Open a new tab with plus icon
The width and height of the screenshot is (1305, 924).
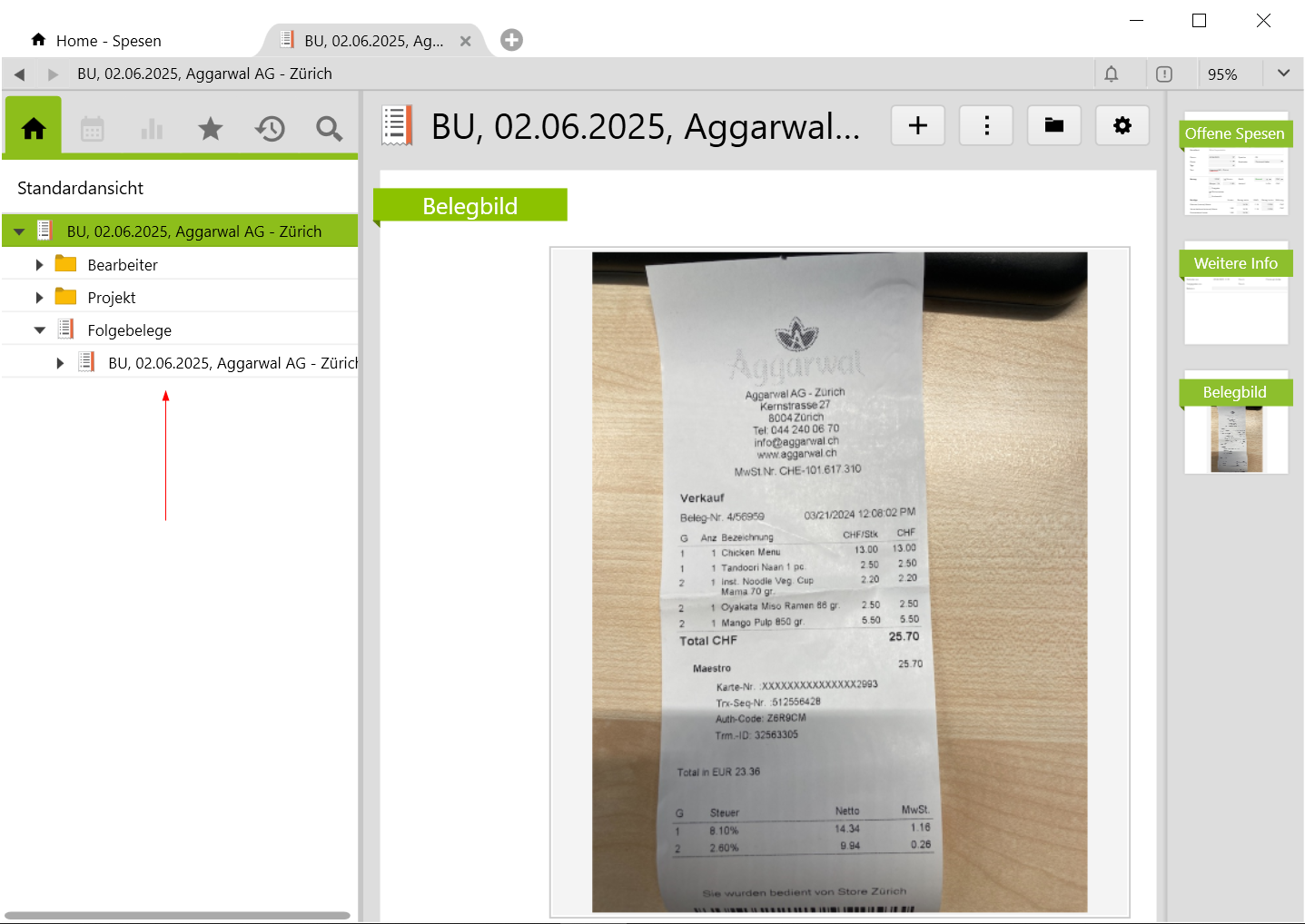click(511, 40)
